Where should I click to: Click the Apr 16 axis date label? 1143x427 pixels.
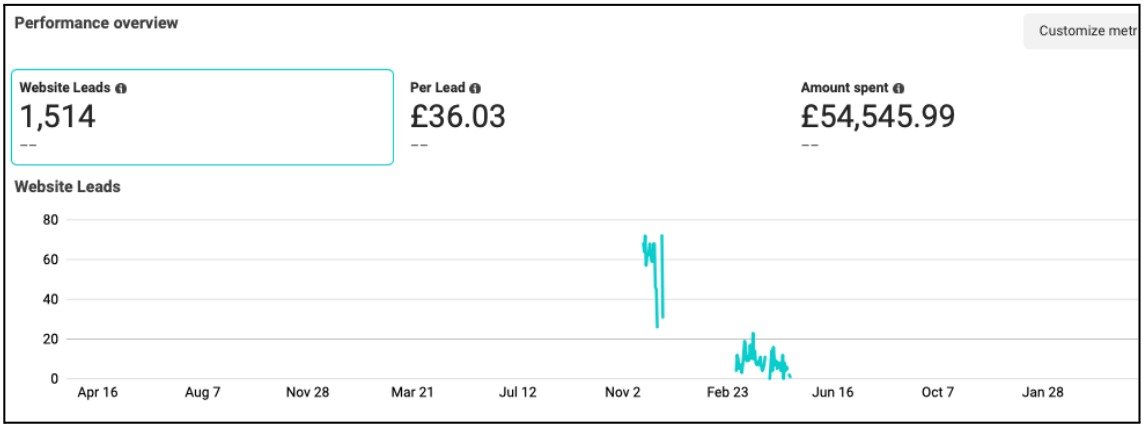click(x=98, y=393)
